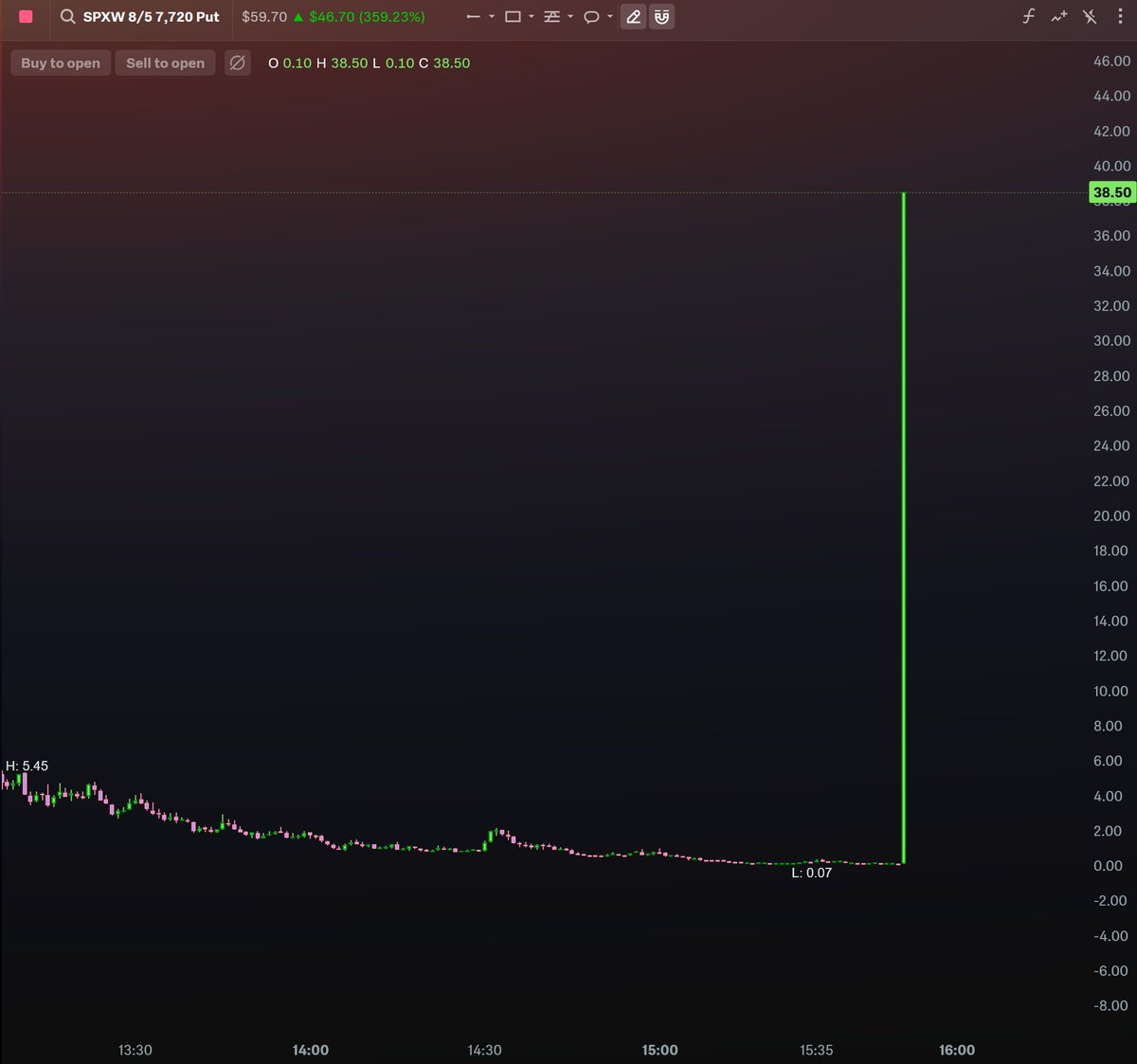This screenshot has width=1137, height=1064.
Task: Click the 38.50 current price label
Action: (1112, 192)
